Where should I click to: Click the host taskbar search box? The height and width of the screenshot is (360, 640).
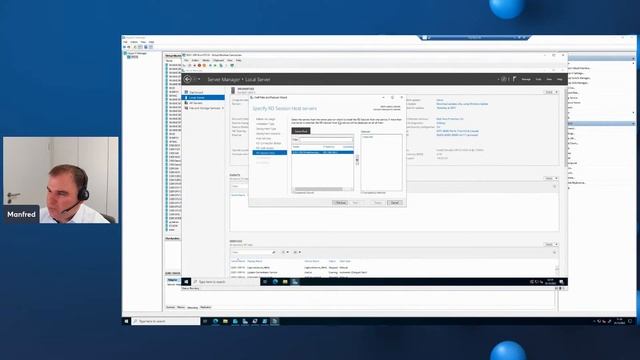tap(166, 321)
